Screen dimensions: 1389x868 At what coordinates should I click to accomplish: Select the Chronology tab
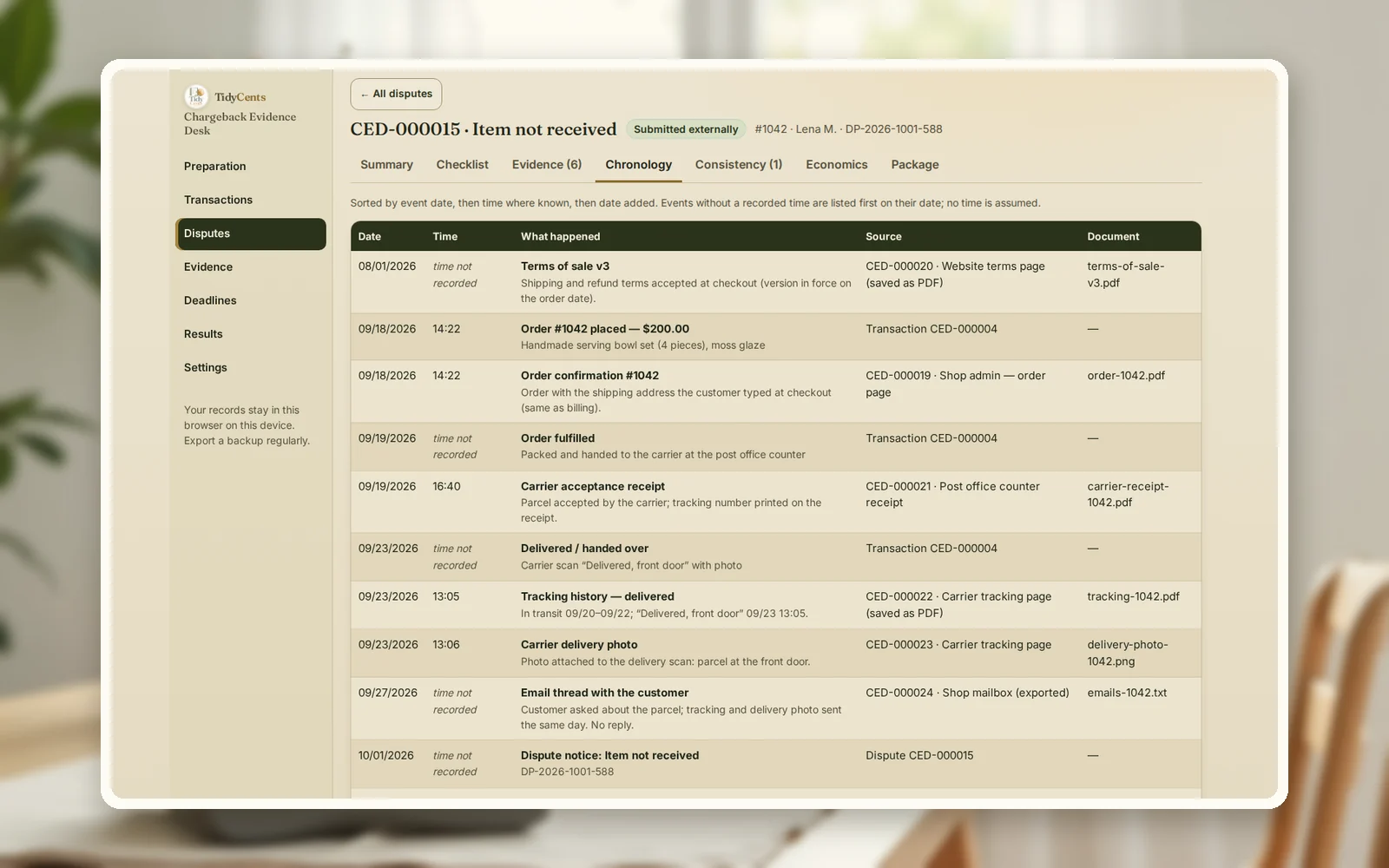pyautogui.click(x=638, y=165)
